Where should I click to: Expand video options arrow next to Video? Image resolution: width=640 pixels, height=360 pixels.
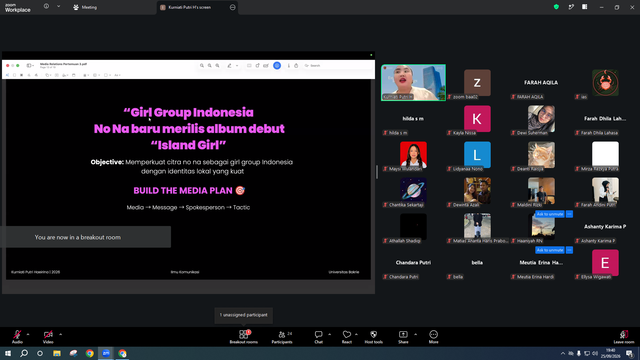click(60, 334)
